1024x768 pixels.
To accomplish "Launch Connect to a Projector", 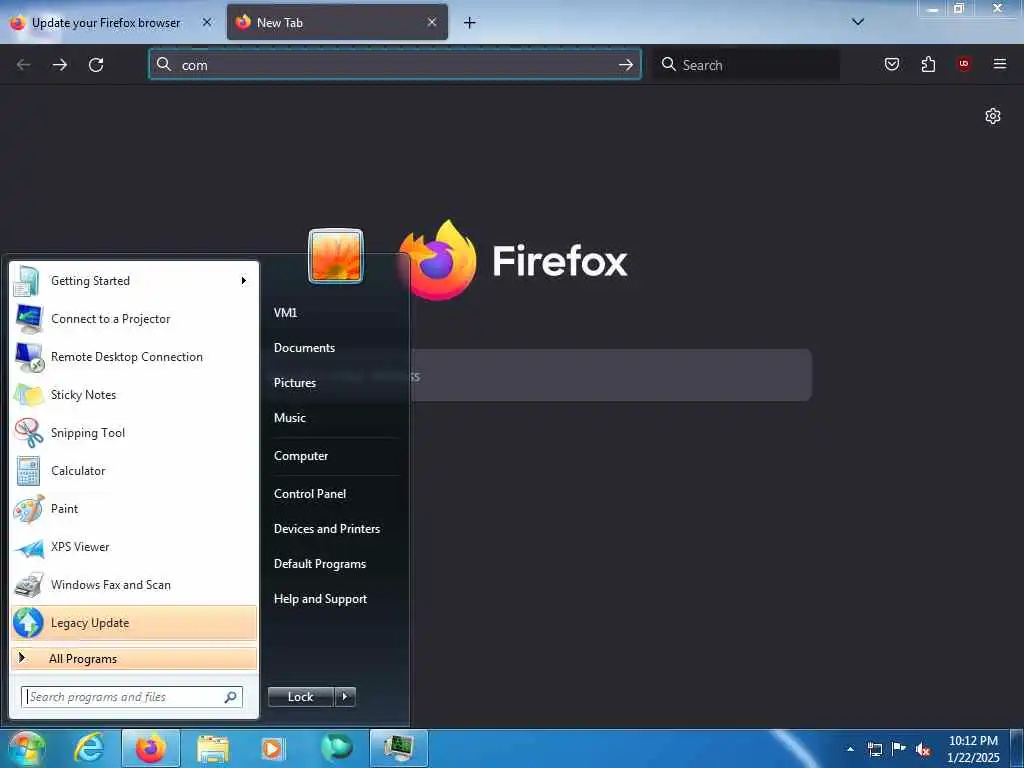I will pyautogui.click(x=135, y=319).
